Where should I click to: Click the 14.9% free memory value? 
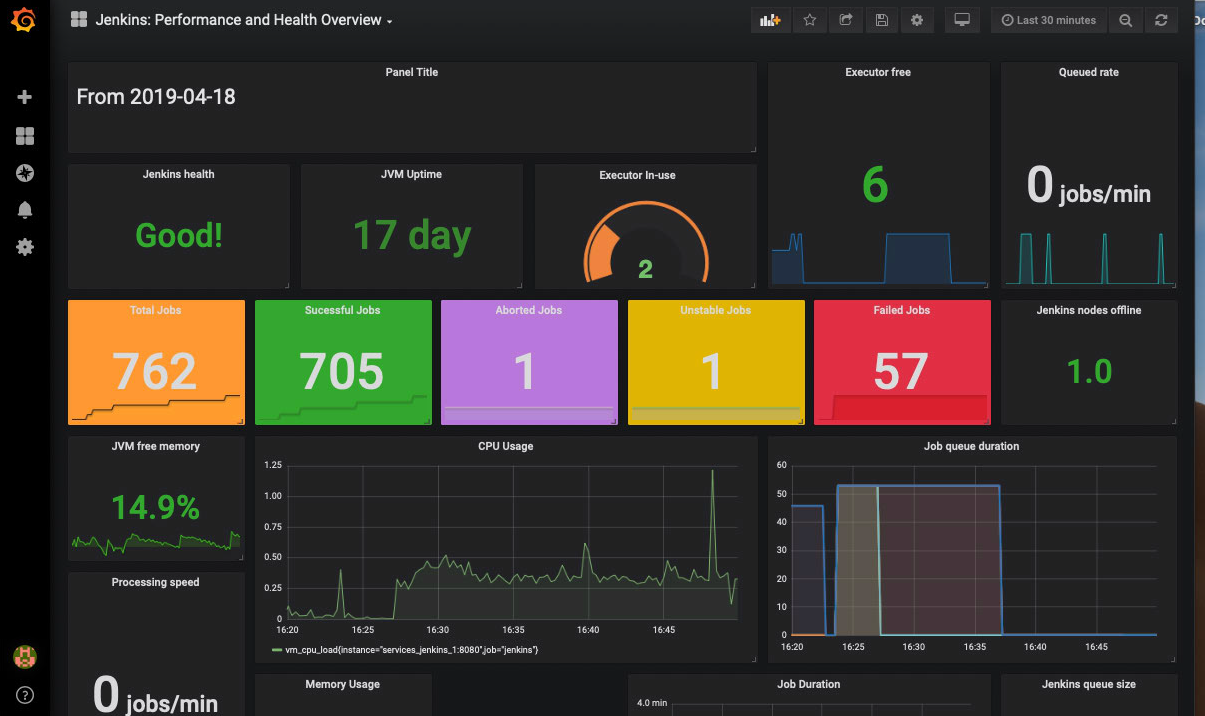click(x=155, y=507)
